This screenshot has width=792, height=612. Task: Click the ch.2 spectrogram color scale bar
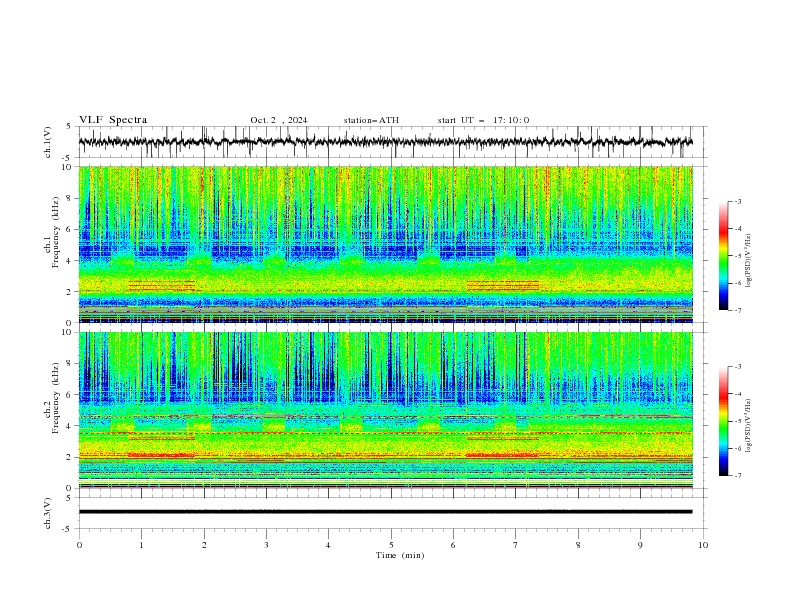(723, 421)
